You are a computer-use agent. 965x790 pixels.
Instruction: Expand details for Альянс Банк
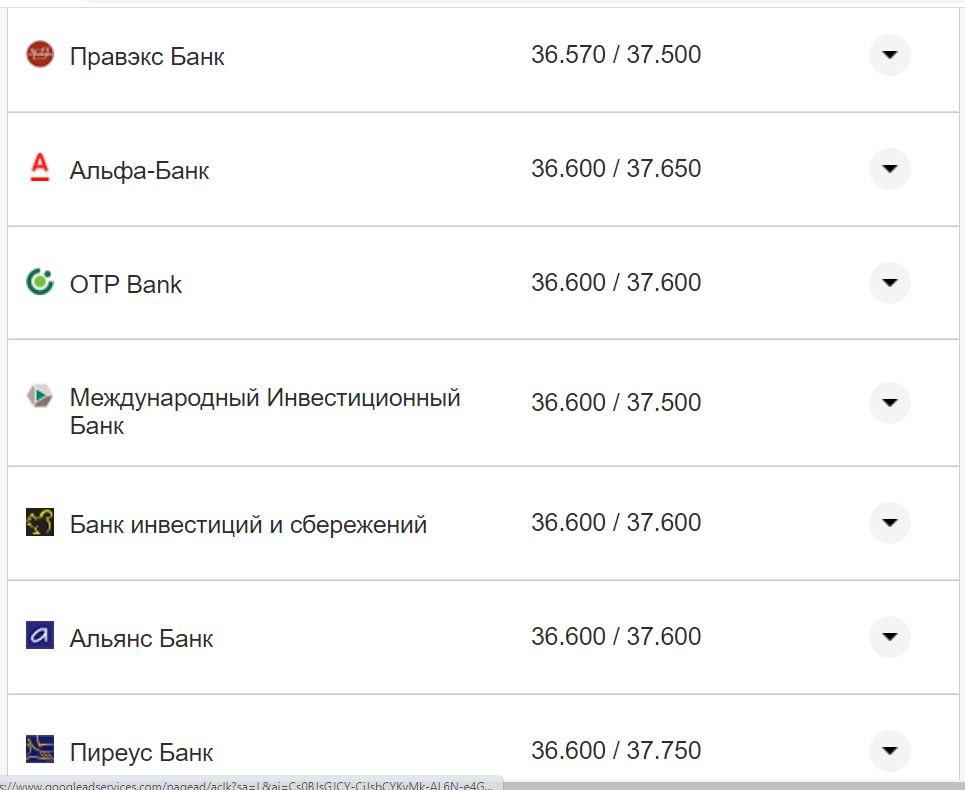[889, 637]
